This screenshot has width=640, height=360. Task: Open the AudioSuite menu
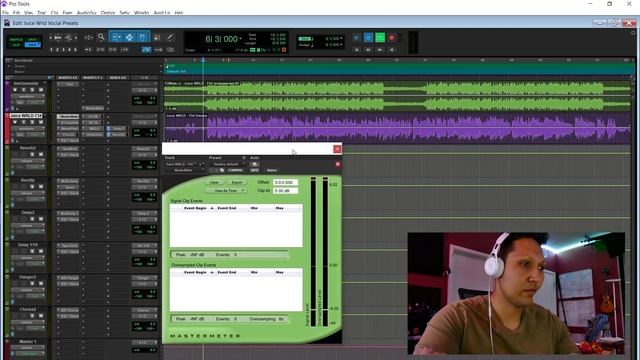coord(87,13)
